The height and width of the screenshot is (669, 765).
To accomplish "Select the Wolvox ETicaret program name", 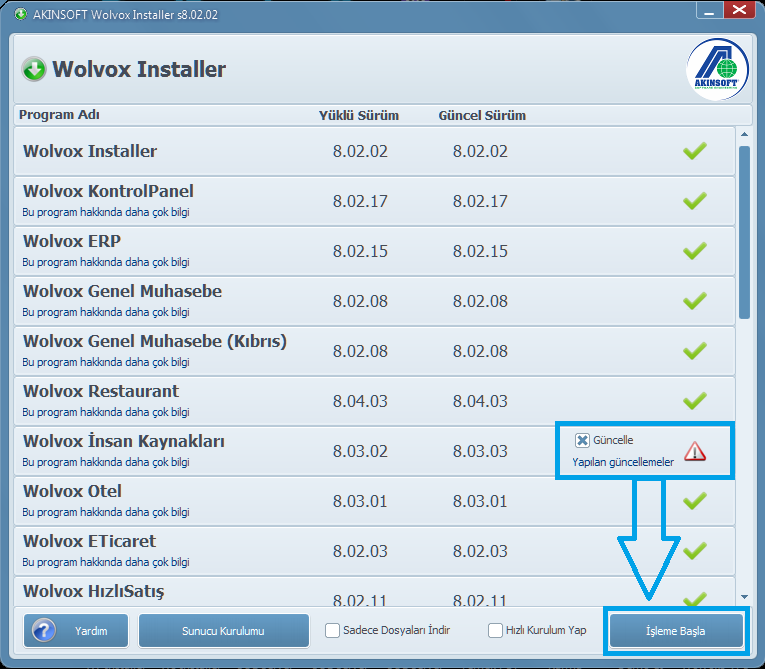I will coord(89,541).
